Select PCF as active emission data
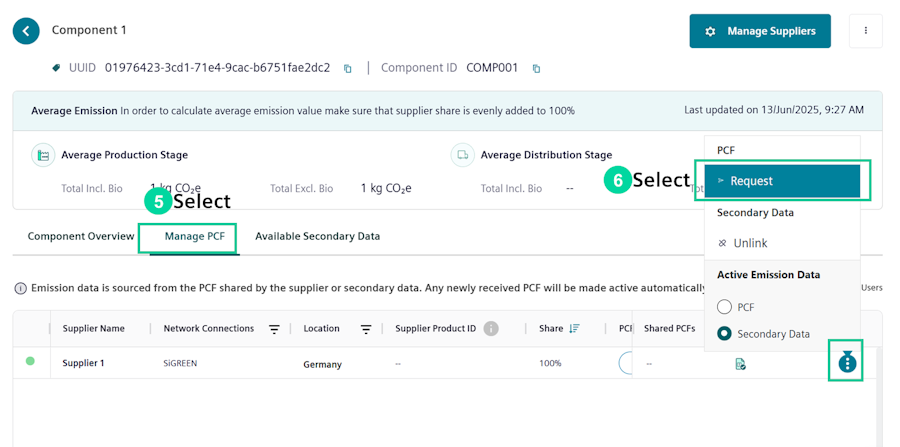Image resolution: width=900 pixels, height=447 pixels. coord(726,307)
